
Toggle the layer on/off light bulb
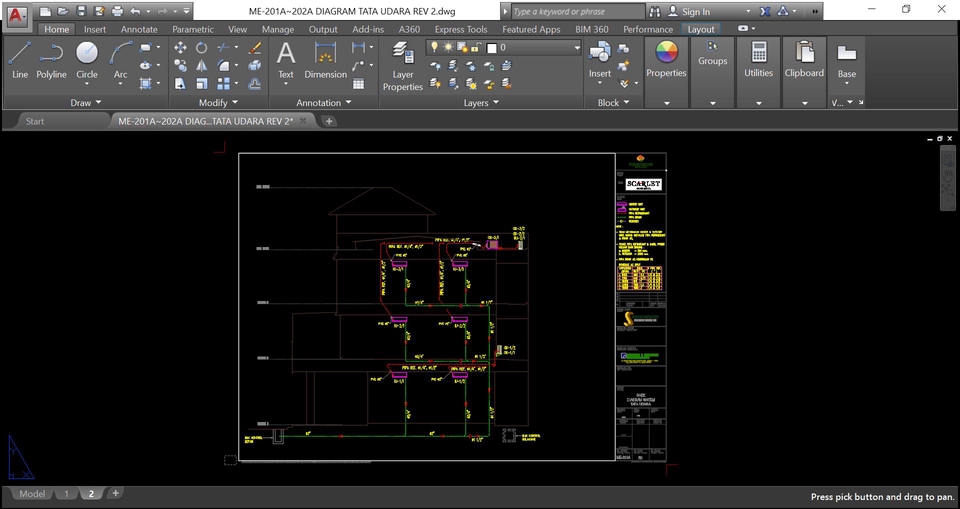434,47
